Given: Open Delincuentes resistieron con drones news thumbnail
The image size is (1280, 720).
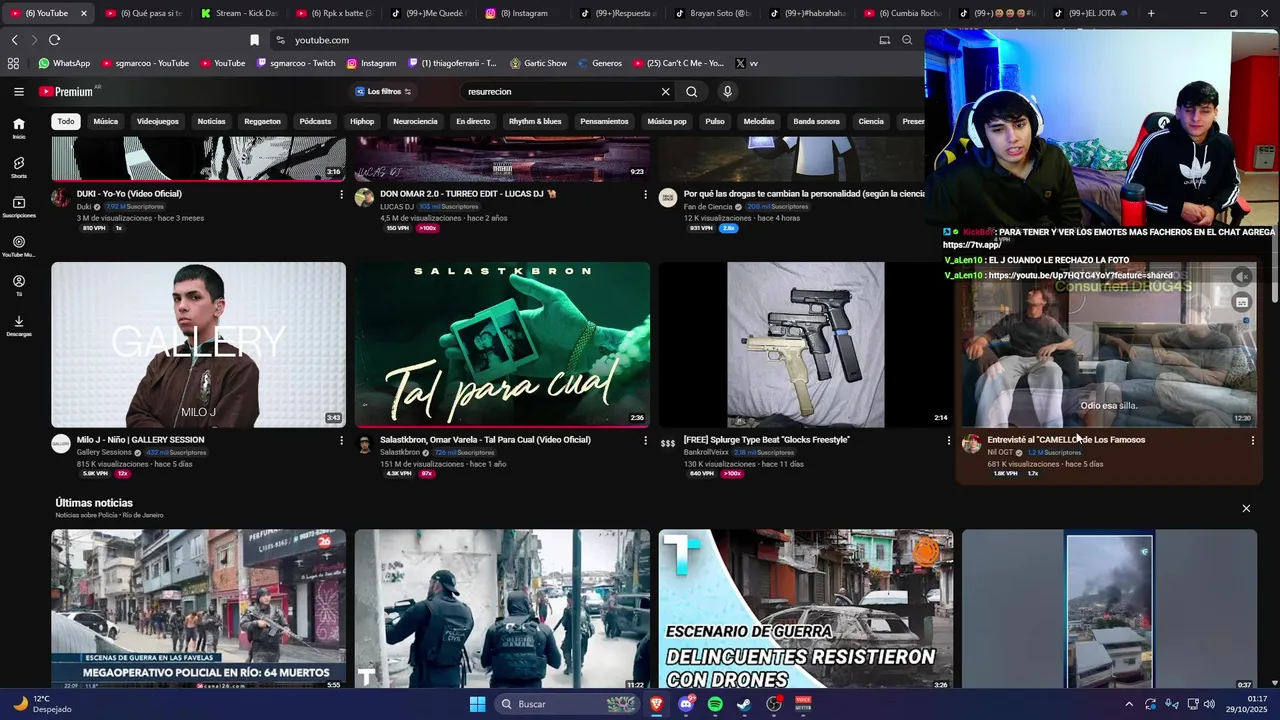Looking at the screenshot, I should (805, 609).
